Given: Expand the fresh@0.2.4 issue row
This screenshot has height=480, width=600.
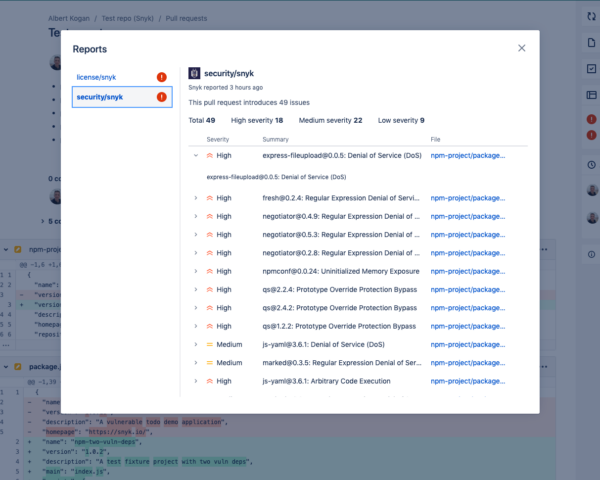Looking at the screenshot, I should [x=195, y=198].
